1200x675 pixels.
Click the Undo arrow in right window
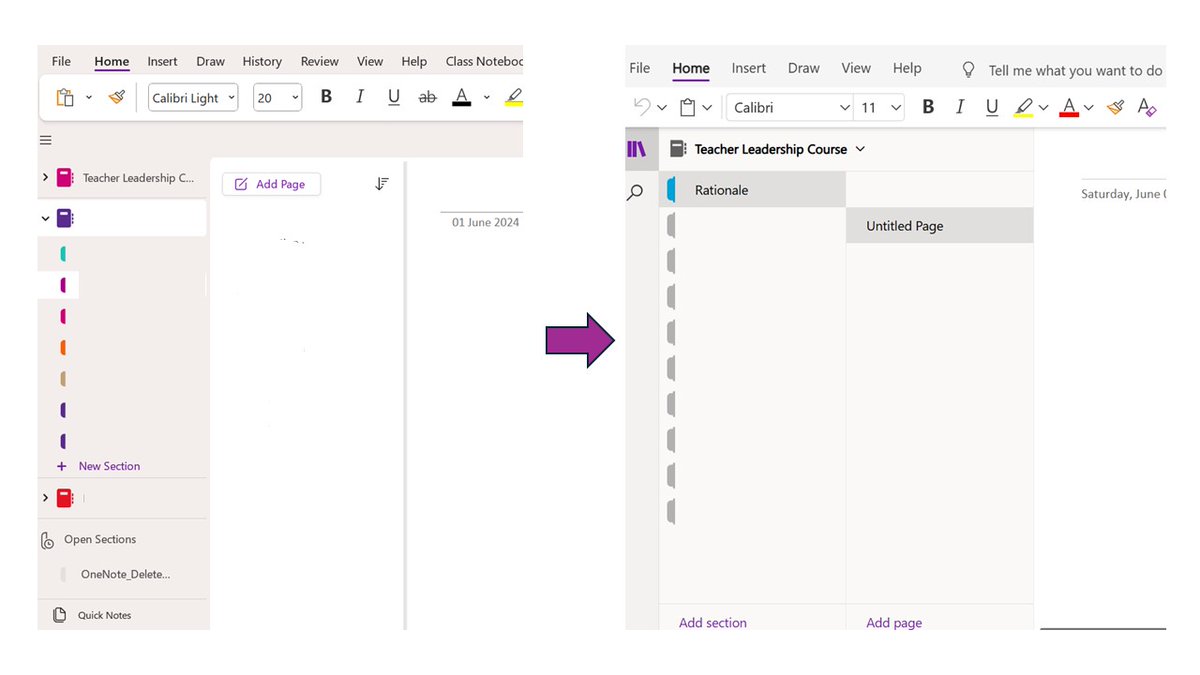point(642,106)
